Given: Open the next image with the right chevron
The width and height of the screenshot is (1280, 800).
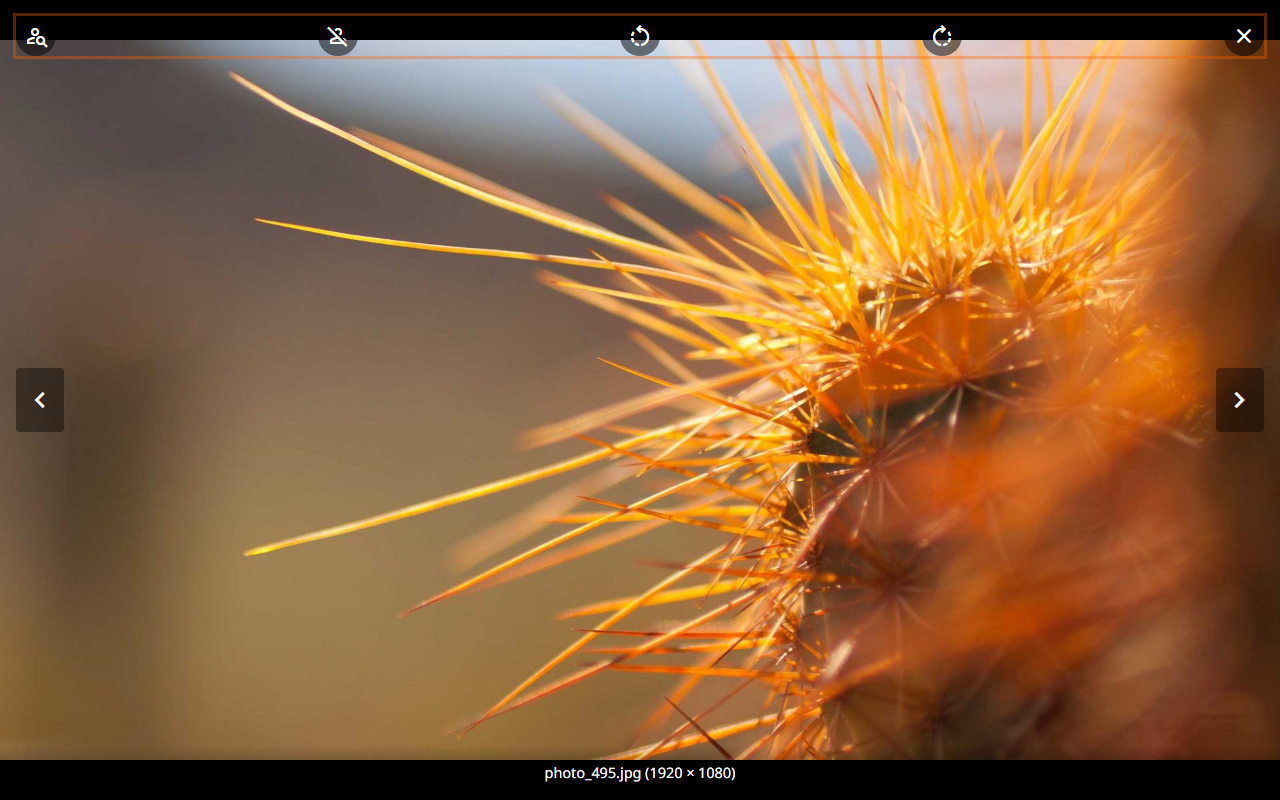Looking at the screenshot, I should coord(1240,400).
